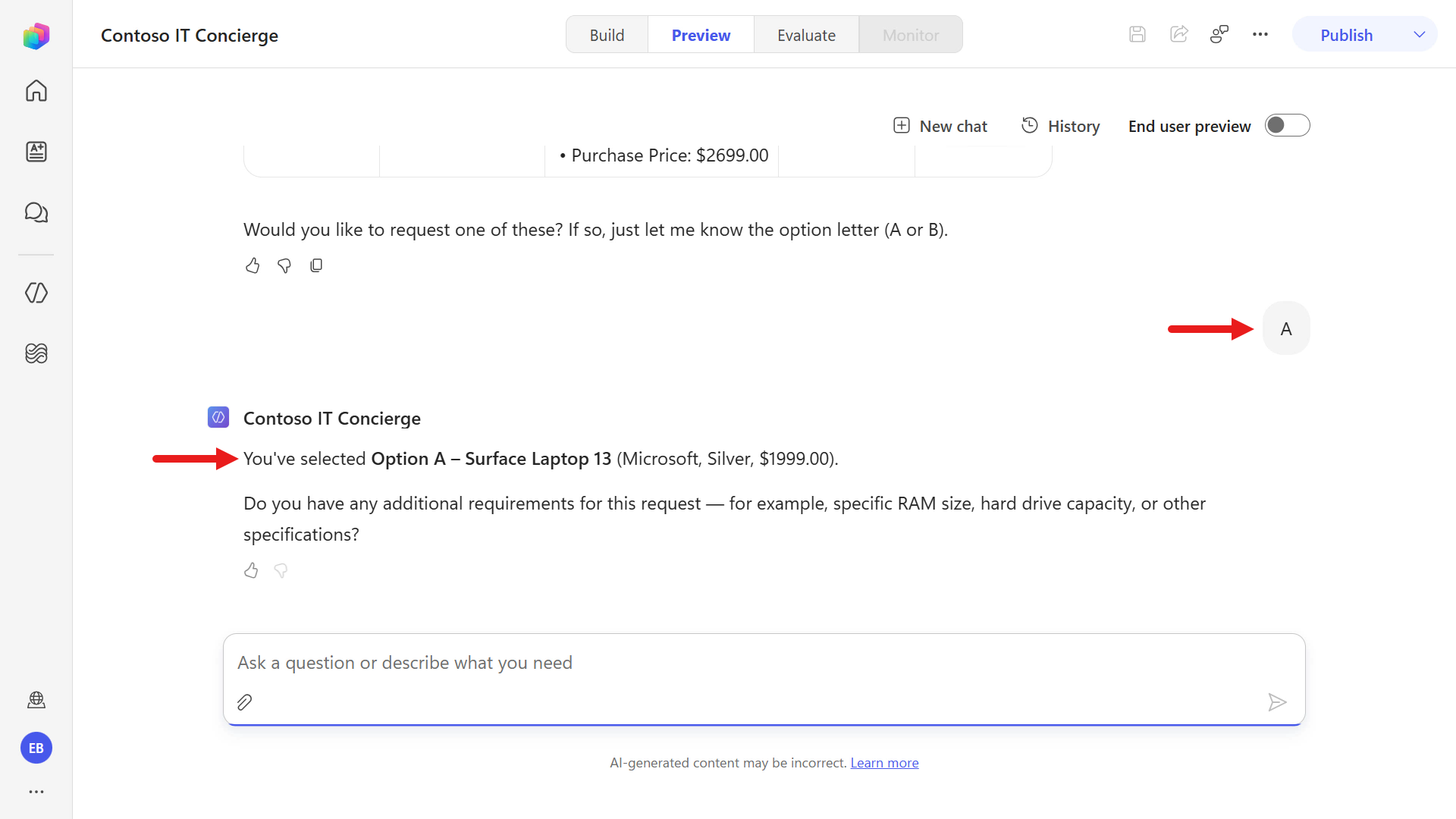Open chat History
1456x819 pixels.
tap(1060, 126)
